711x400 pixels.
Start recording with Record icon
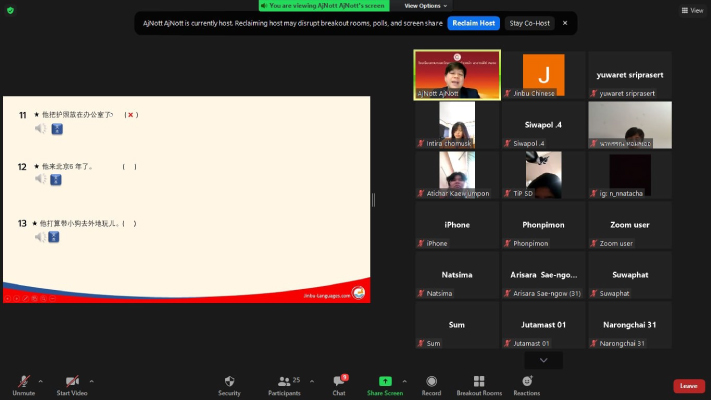[x=431, y=381]
